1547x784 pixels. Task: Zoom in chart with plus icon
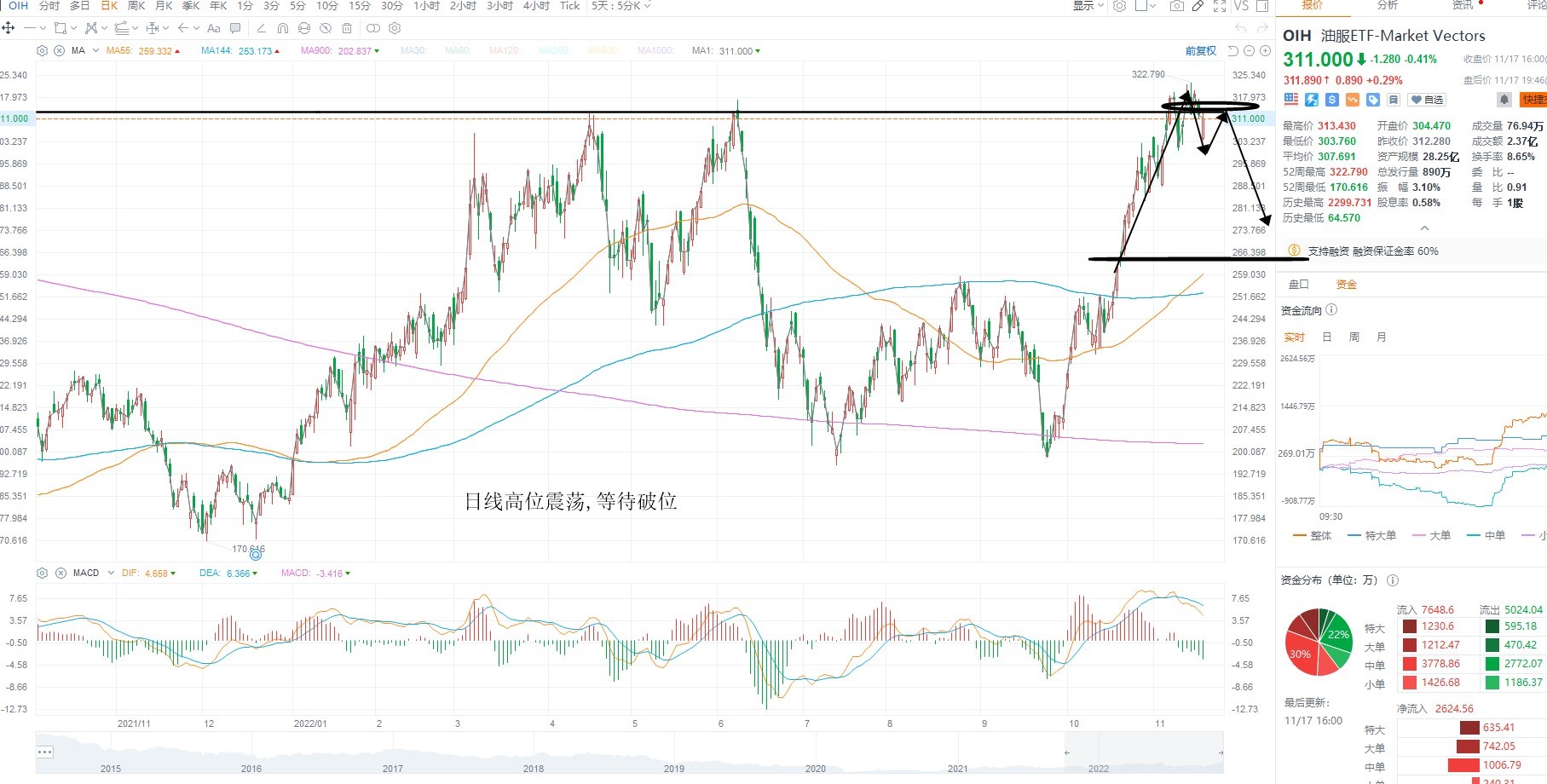pyautogui.click(x=1265, y=51)
